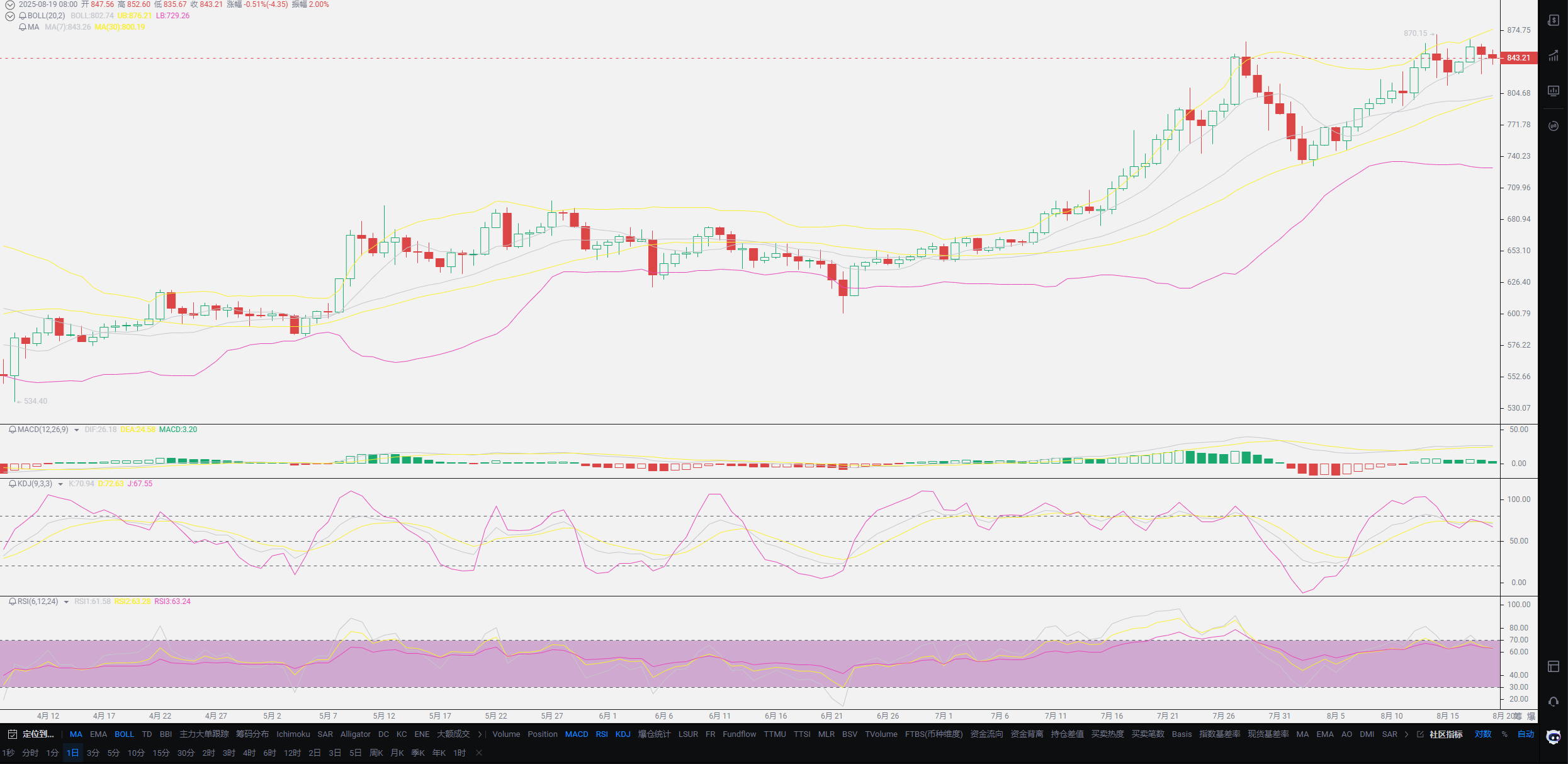Toggle the MACD sub-chart indicator
Image resolution: width=1568 pixels, height=764 pixels.
click(x=577, y=734)
